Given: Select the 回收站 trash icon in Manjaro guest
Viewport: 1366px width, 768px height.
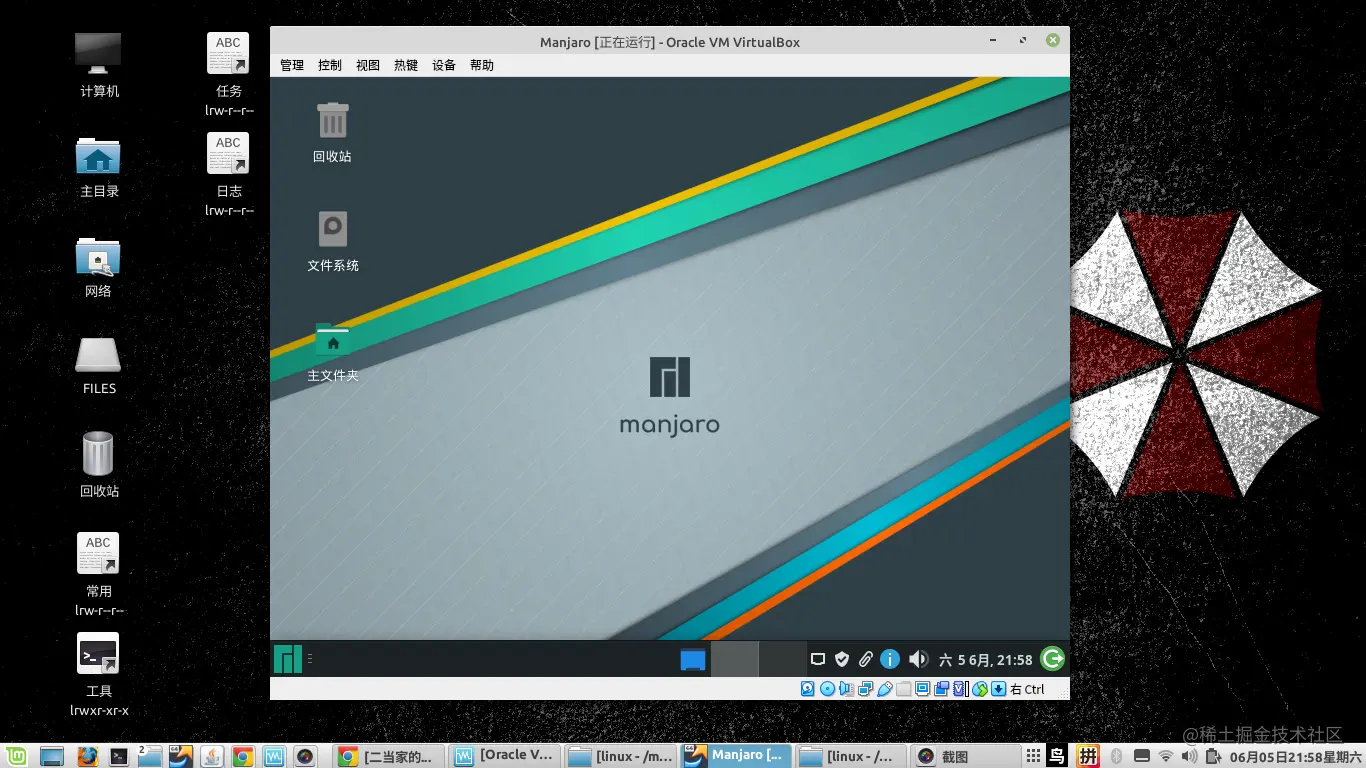Looking at the screenshot, I should click(332, 132).
